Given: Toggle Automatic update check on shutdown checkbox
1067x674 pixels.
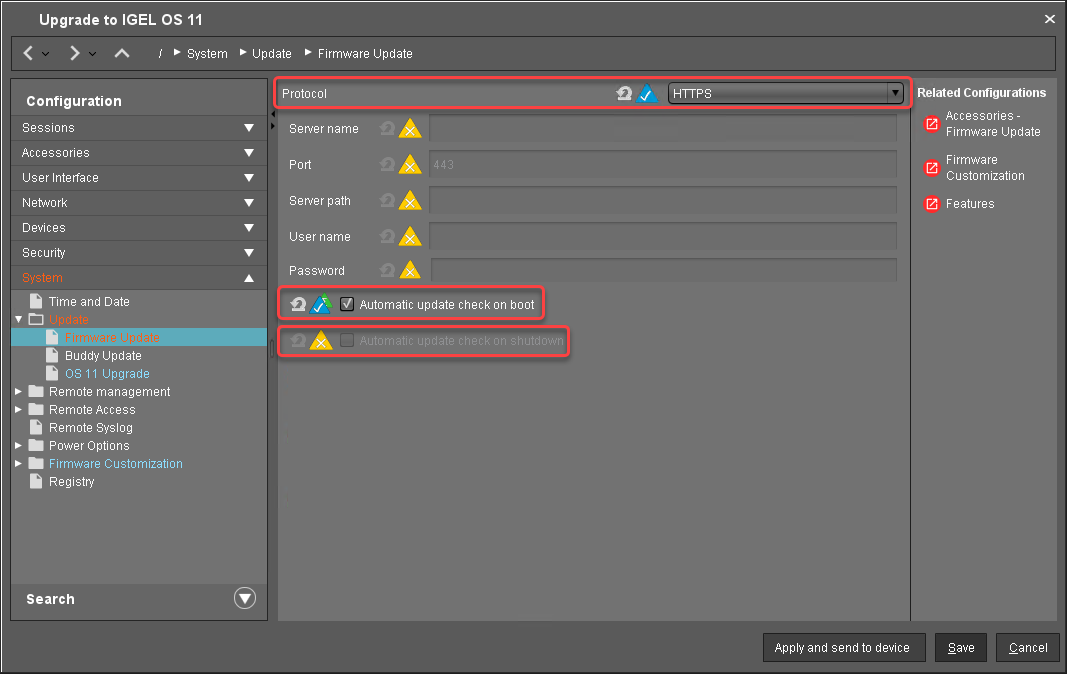Looking at the screenshot, I should click(x=347, y=341).
